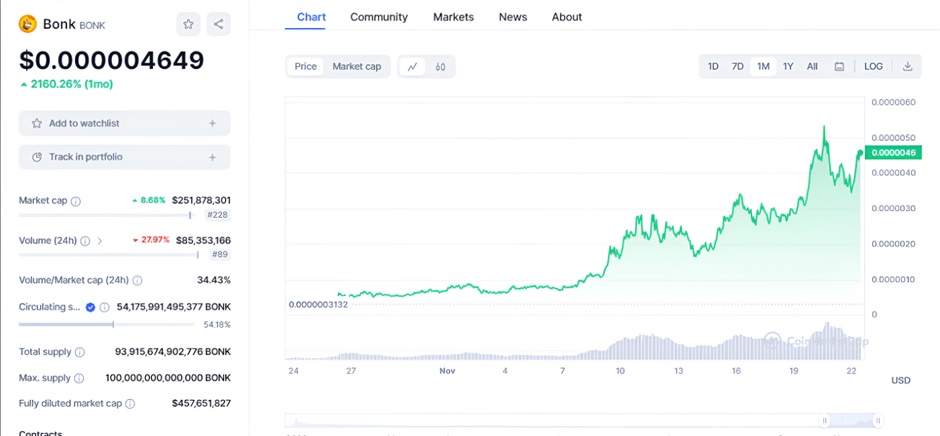Switch to the Markets tab
The width and height of the screenshot is (940, 436).
453,17
